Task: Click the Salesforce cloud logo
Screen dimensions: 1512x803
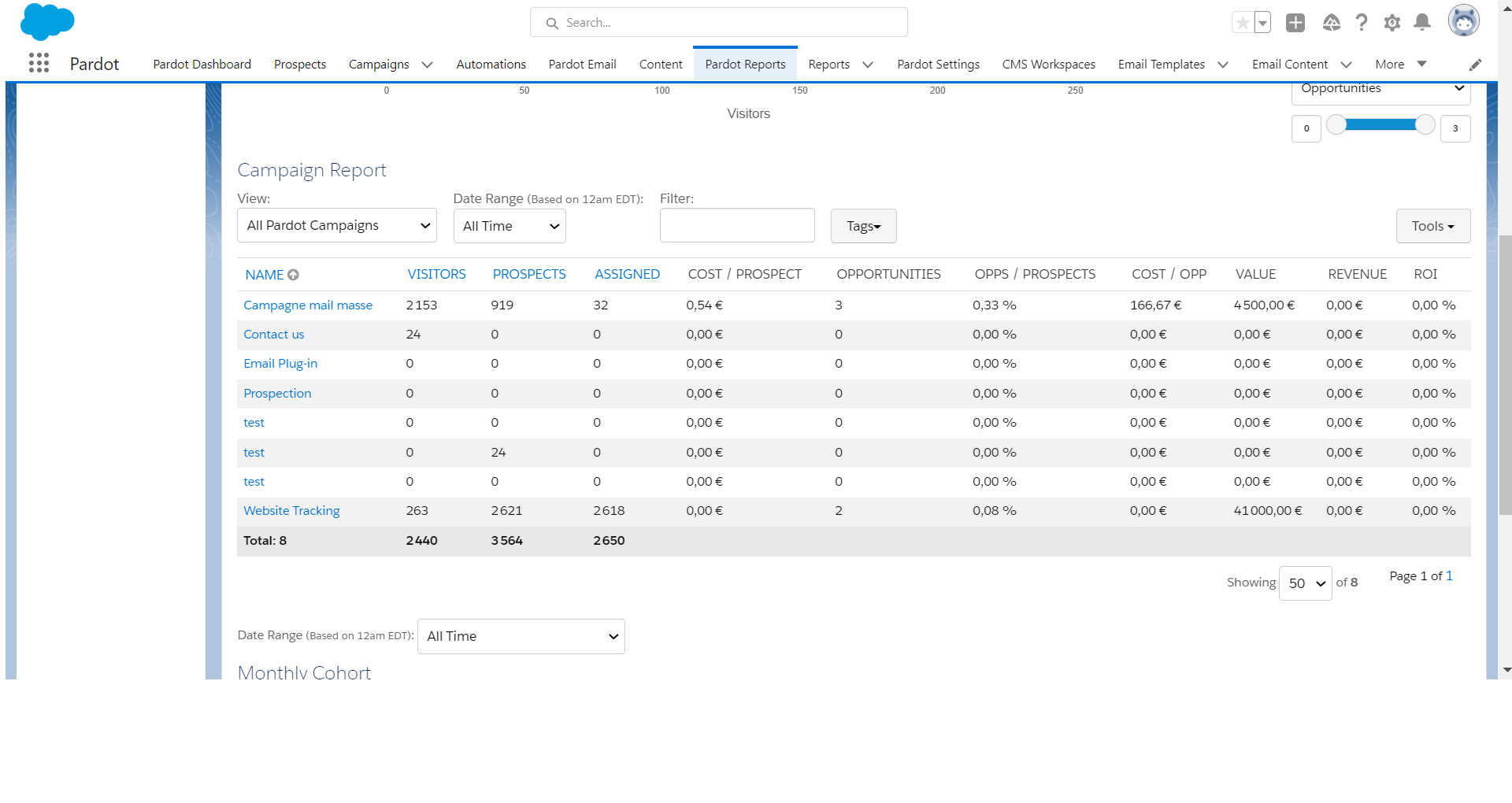Action: 47,21
